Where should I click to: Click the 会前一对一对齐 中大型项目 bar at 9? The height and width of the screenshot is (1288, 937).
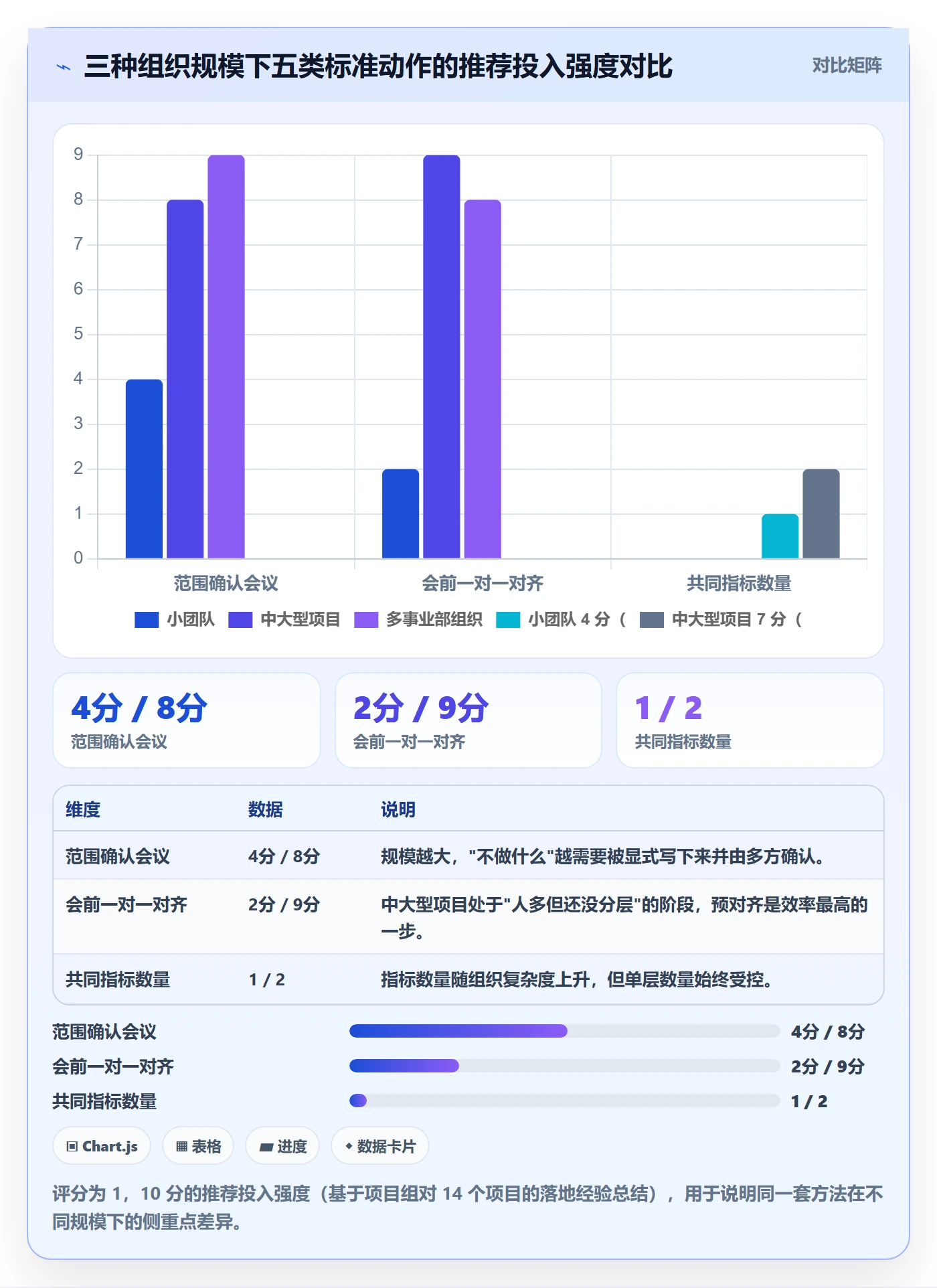pyautogui.click(x=442, y=357)
